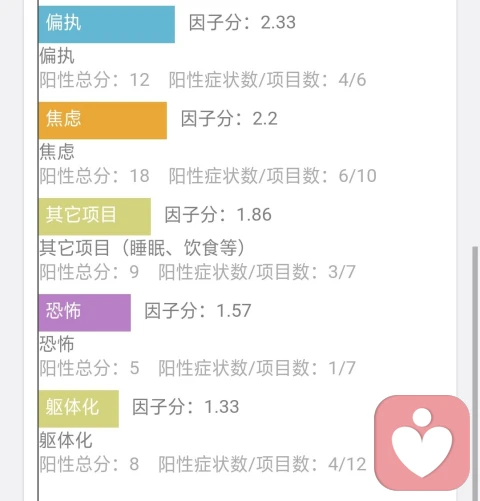Click 其它项目（睡眠、饮食等）description
The image size is (480, 501).
pos(143,248)
